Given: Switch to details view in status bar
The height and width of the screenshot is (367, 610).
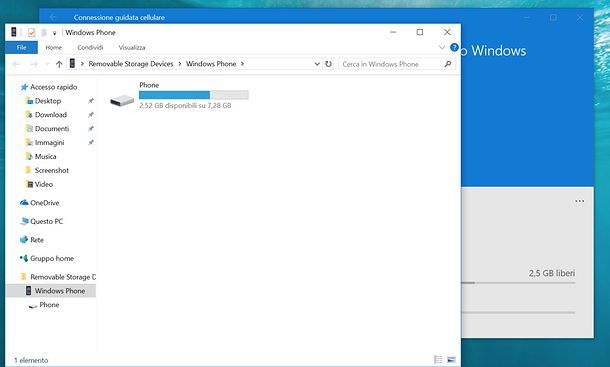Looking at the screenshot, I should pos(438,360).
